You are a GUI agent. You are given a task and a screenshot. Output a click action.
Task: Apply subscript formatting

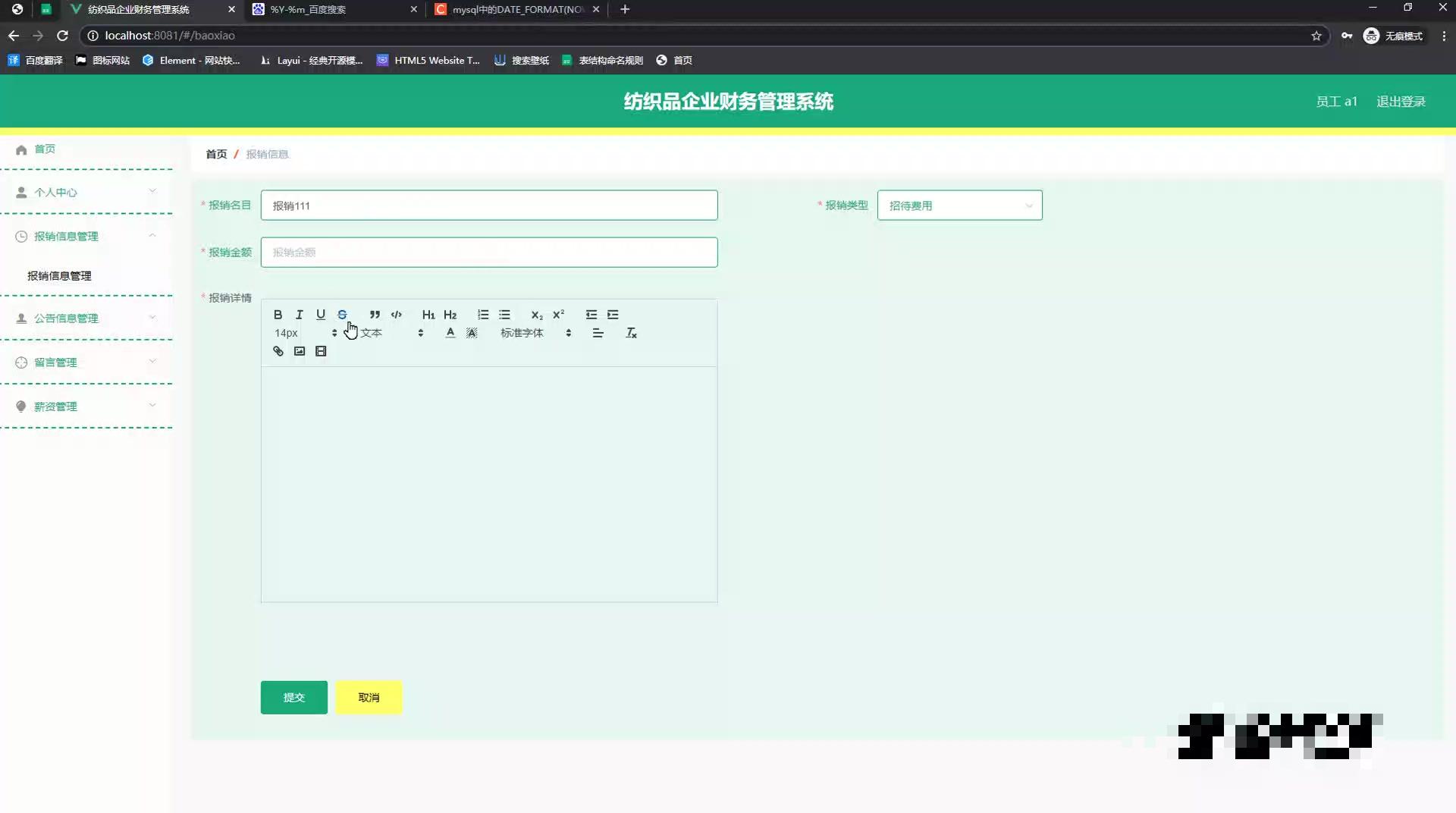537,315
